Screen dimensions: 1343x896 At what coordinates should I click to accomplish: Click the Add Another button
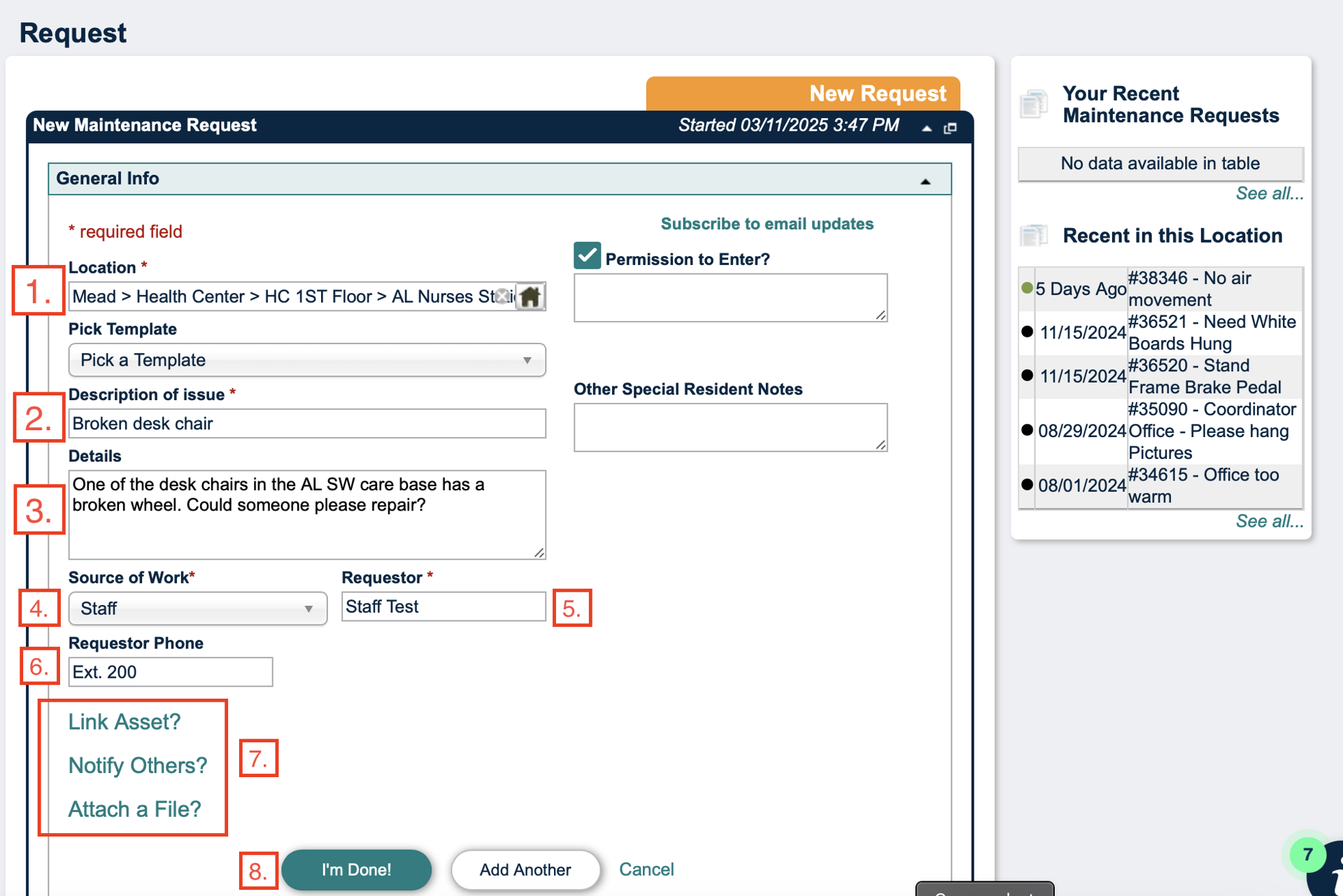pos(525,869)
